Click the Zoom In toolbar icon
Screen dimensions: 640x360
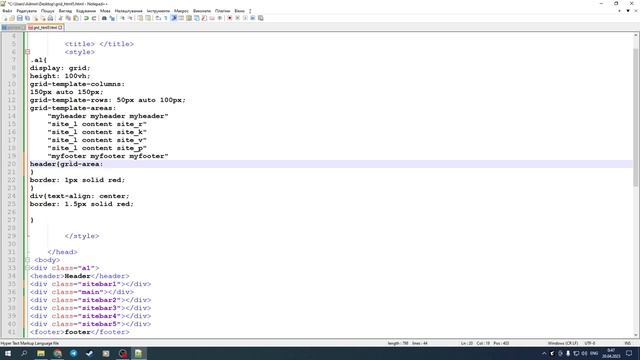point(122,18)
